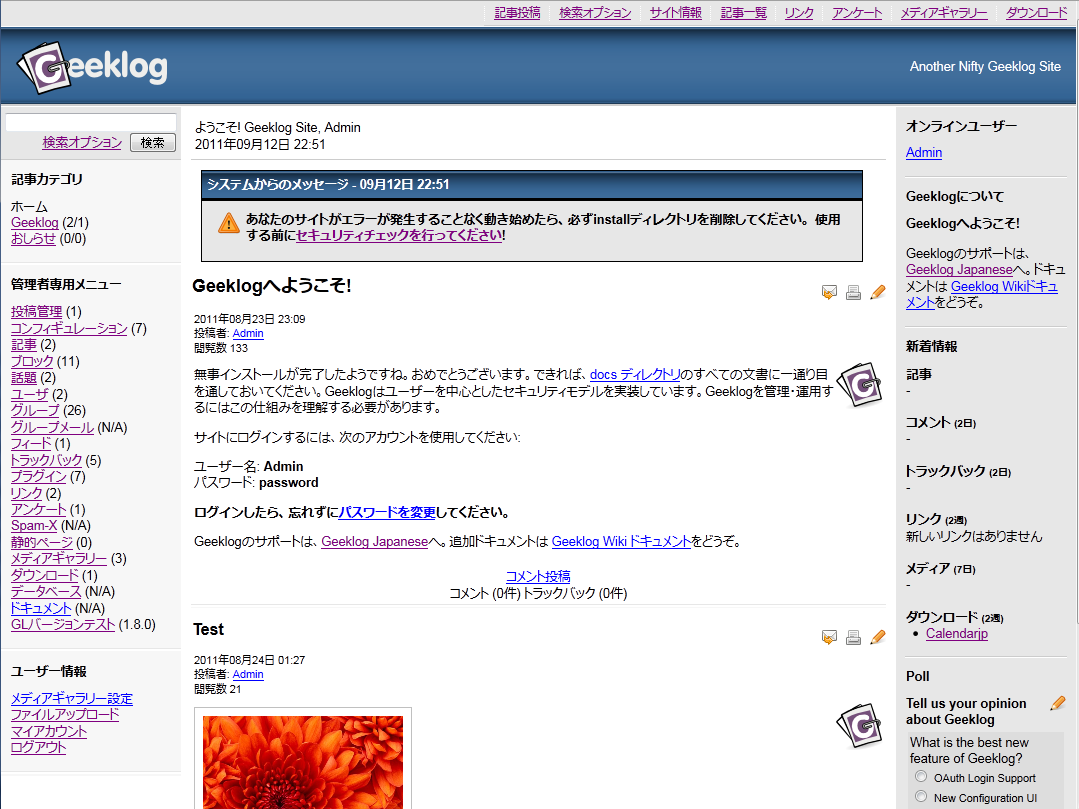This screenshot has height=809, width=1079.
Task: Click the pencil edit icon for Geeklogへようこそ! article
Action: [878, 292]
